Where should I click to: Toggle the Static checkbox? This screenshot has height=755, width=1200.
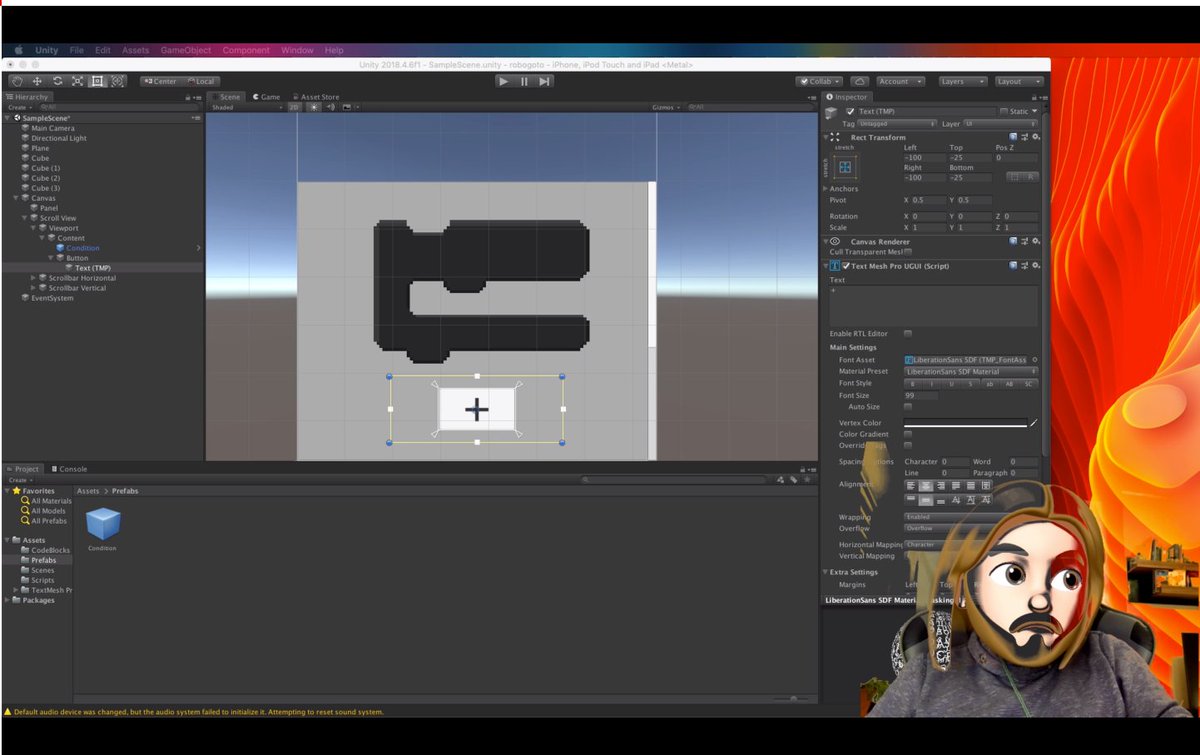1003,111
